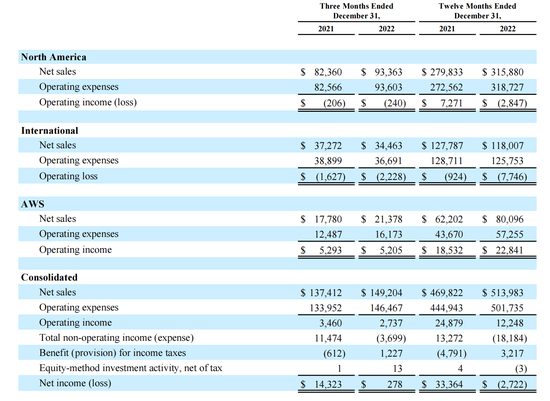Select "Equity-method investment activity, net of tax" label
The height and width of the screenshot is (401, 550).
(x=130, y=368)
